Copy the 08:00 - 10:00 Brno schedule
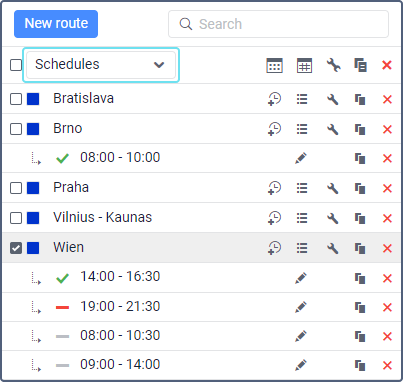 (x=360, y=158)
